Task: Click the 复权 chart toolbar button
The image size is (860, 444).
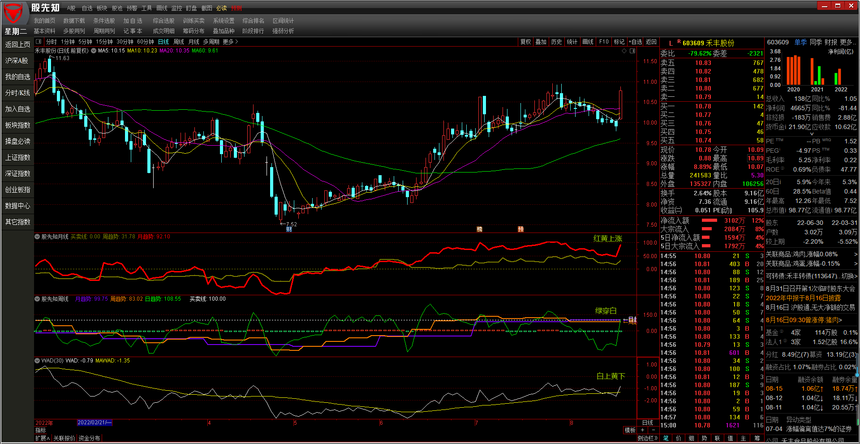Action: 526,42
